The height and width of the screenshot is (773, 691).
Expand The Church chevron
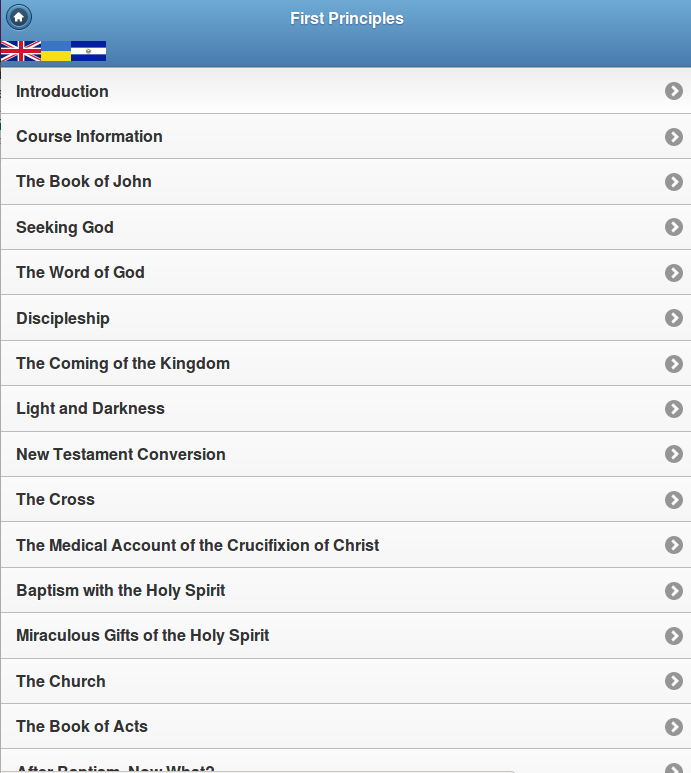click(674, 681)
